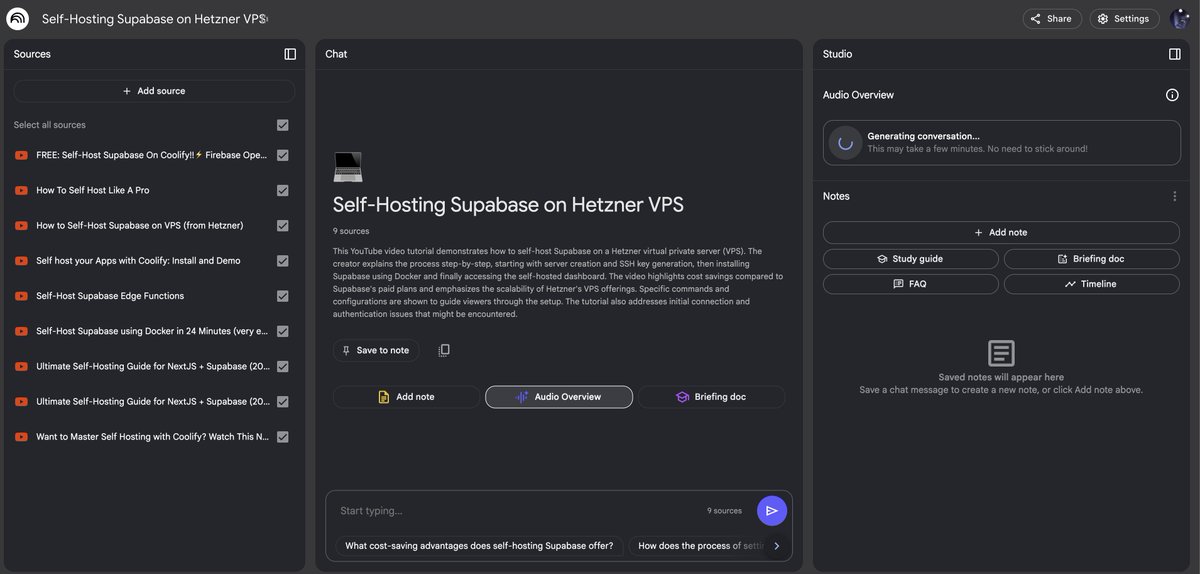
Task: Uncheck How To Self Host Like A Pro
Action: [x=283, y=190]
